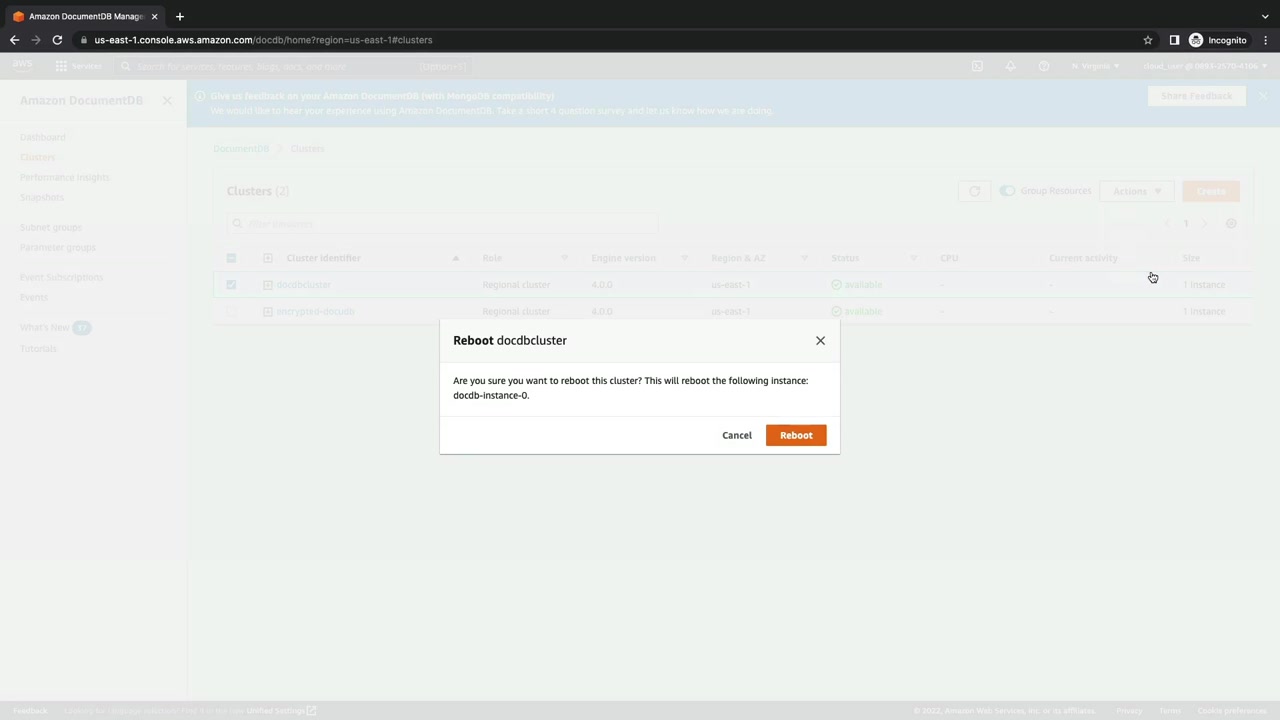Expand the docdbcluster row
The image size is (1280, 720).
(x=268, y=285)
